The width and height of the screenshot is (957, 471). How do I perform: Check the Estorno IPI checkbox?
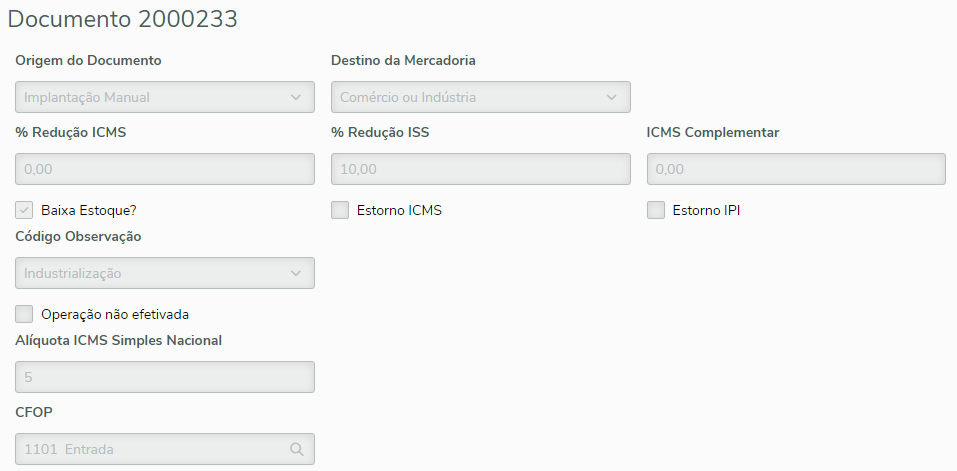tap(656, 210)
